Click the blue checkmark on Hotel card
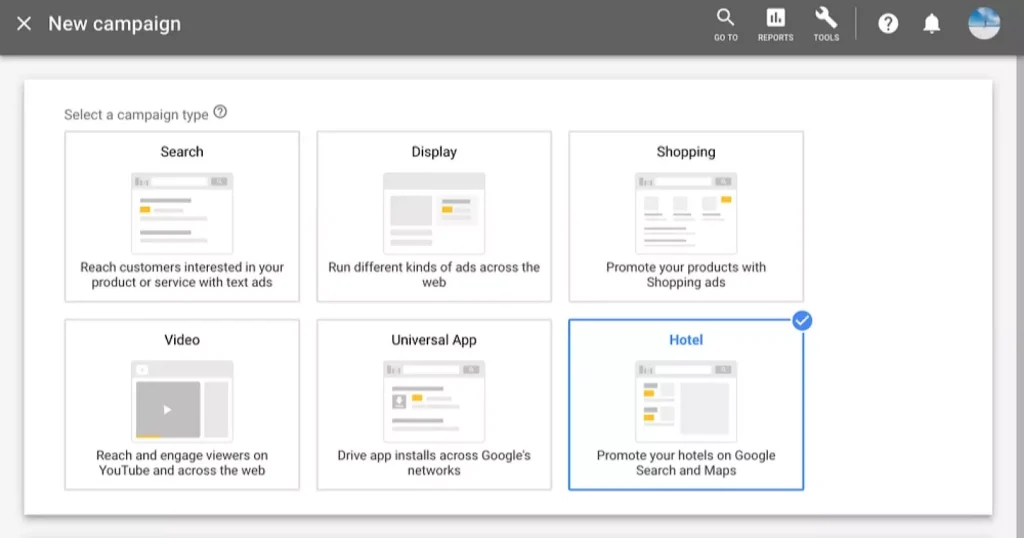This screenshot has width=1024, height=538. (802, 321)
